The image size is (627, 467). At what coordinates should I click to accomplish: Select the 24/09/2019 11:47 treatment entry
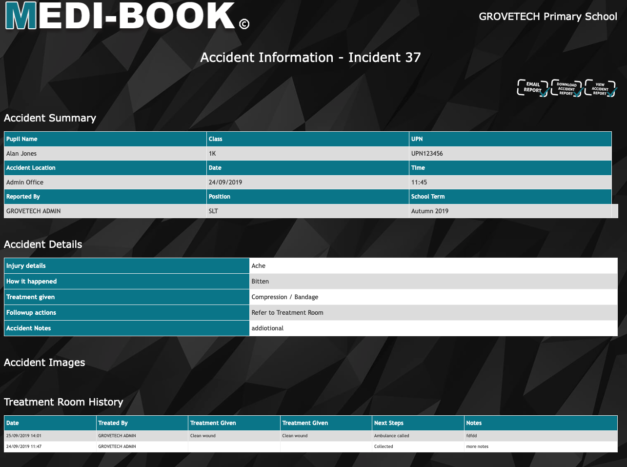(26, 446)
